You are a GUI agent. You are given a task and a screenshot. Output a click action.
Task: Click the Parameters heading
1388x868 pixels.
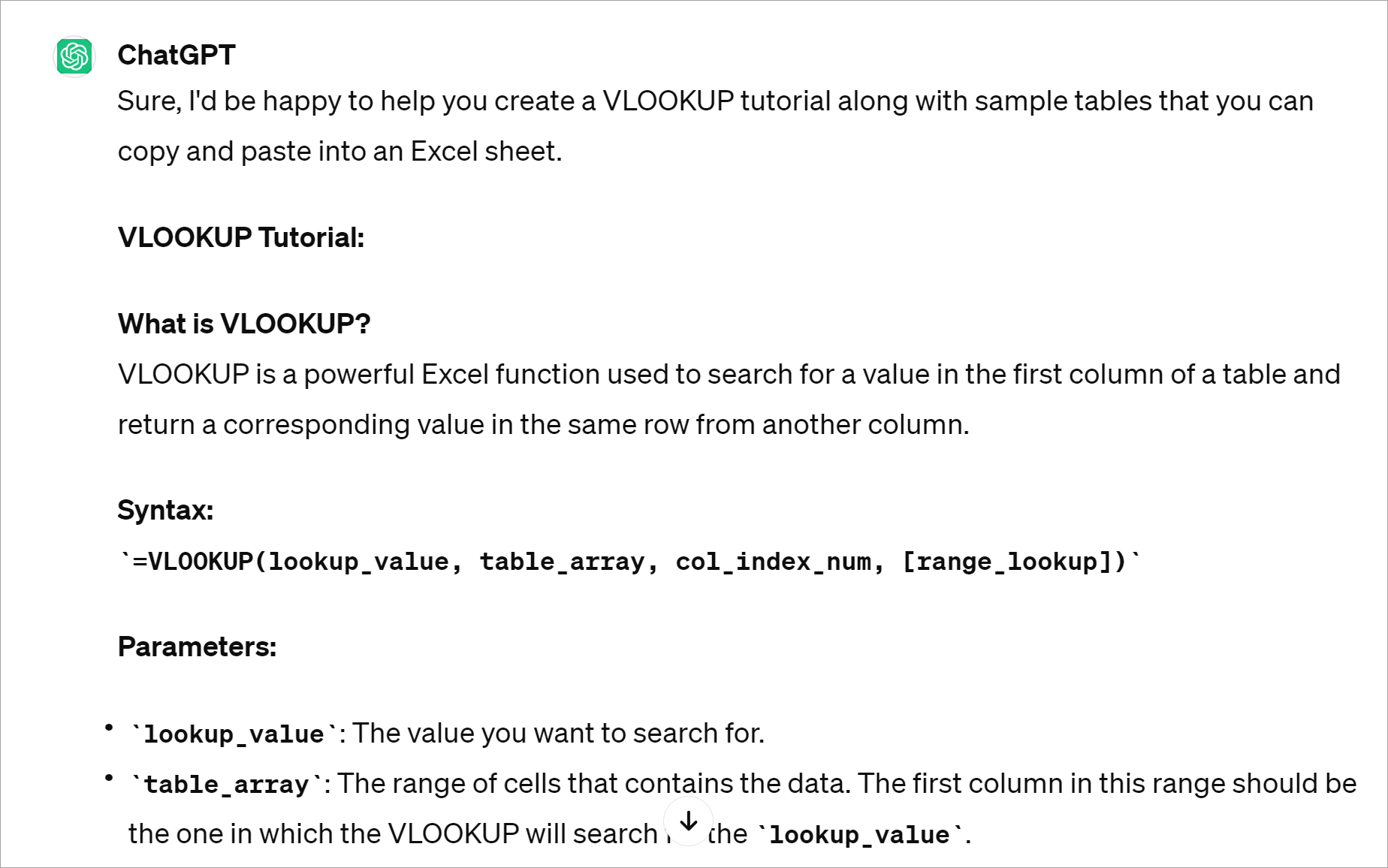[x=197, y=646]
